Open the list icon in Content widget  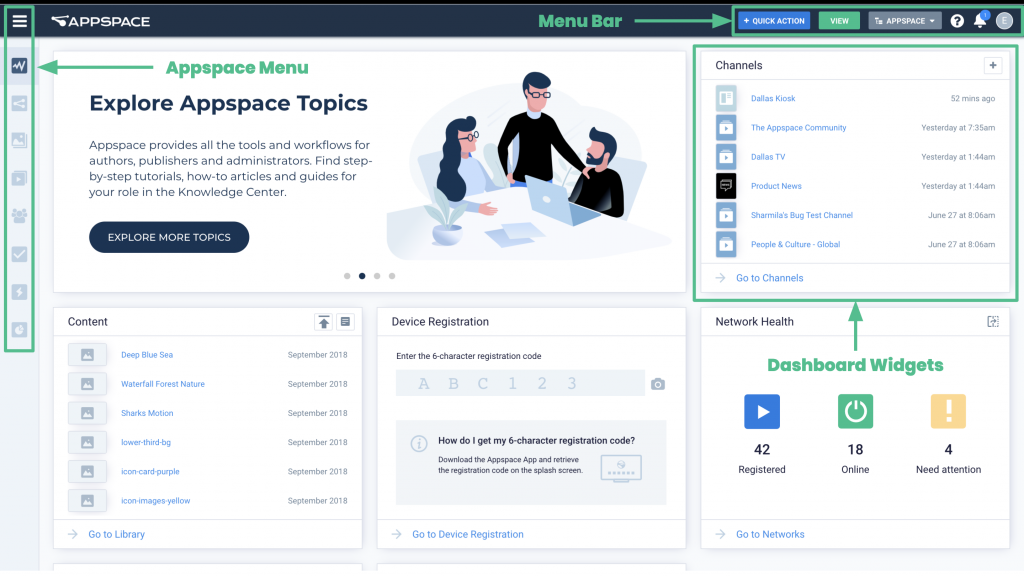[345, 322]
